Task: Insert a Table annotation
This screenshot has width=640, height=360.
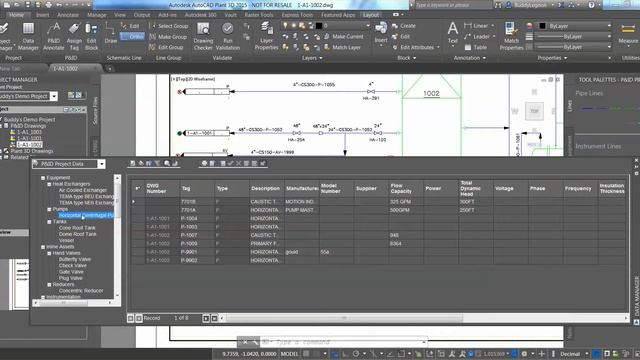Action: (x=476, y=47)
